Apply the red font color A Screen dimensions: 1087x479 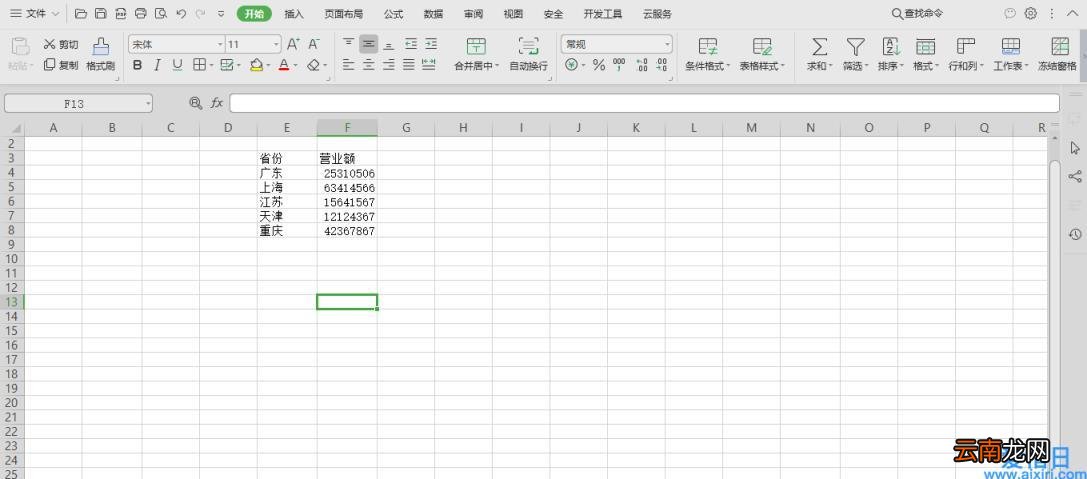(x=284, y=65)
